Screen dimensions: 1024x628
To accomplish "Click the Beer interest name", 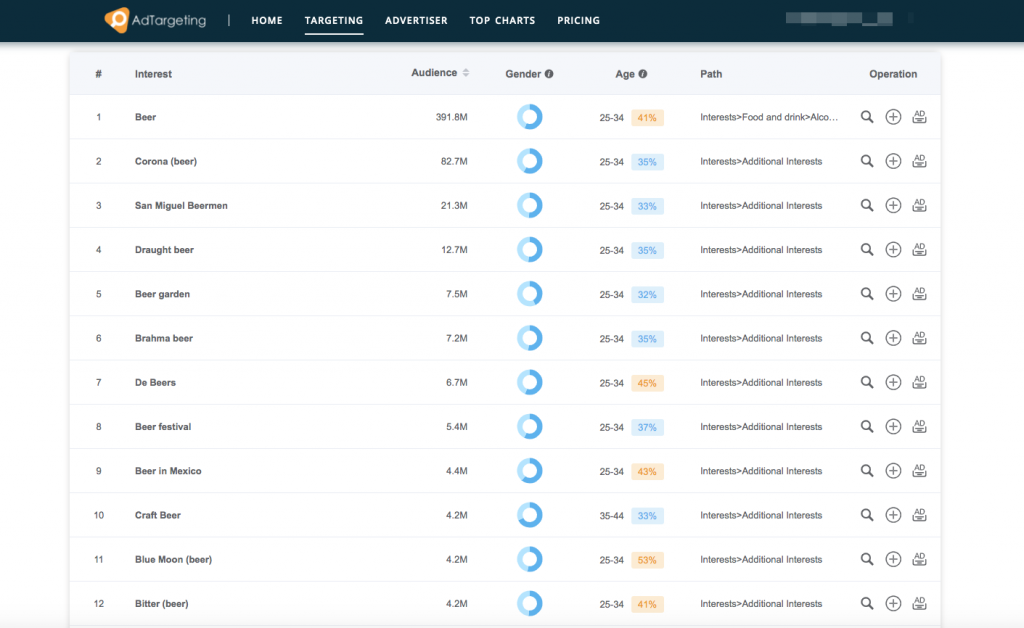I will [146, 118].
